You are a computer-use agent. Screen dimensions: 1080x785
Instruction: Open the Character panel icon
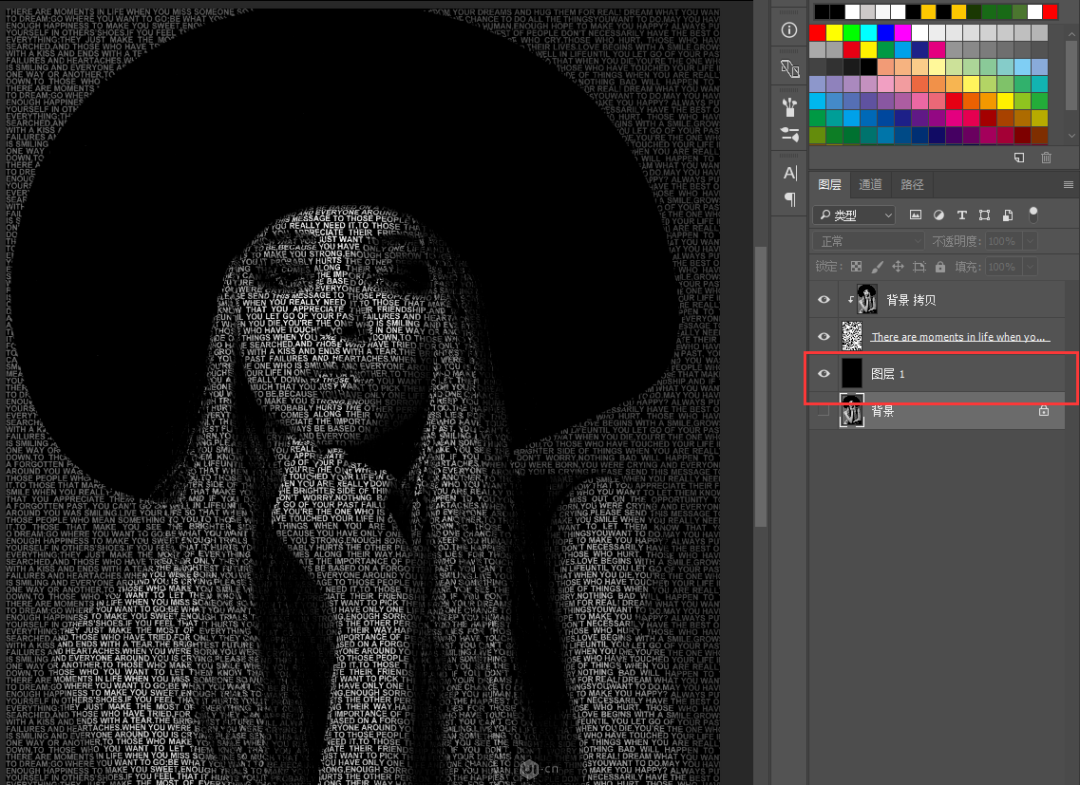coord(789,173)
